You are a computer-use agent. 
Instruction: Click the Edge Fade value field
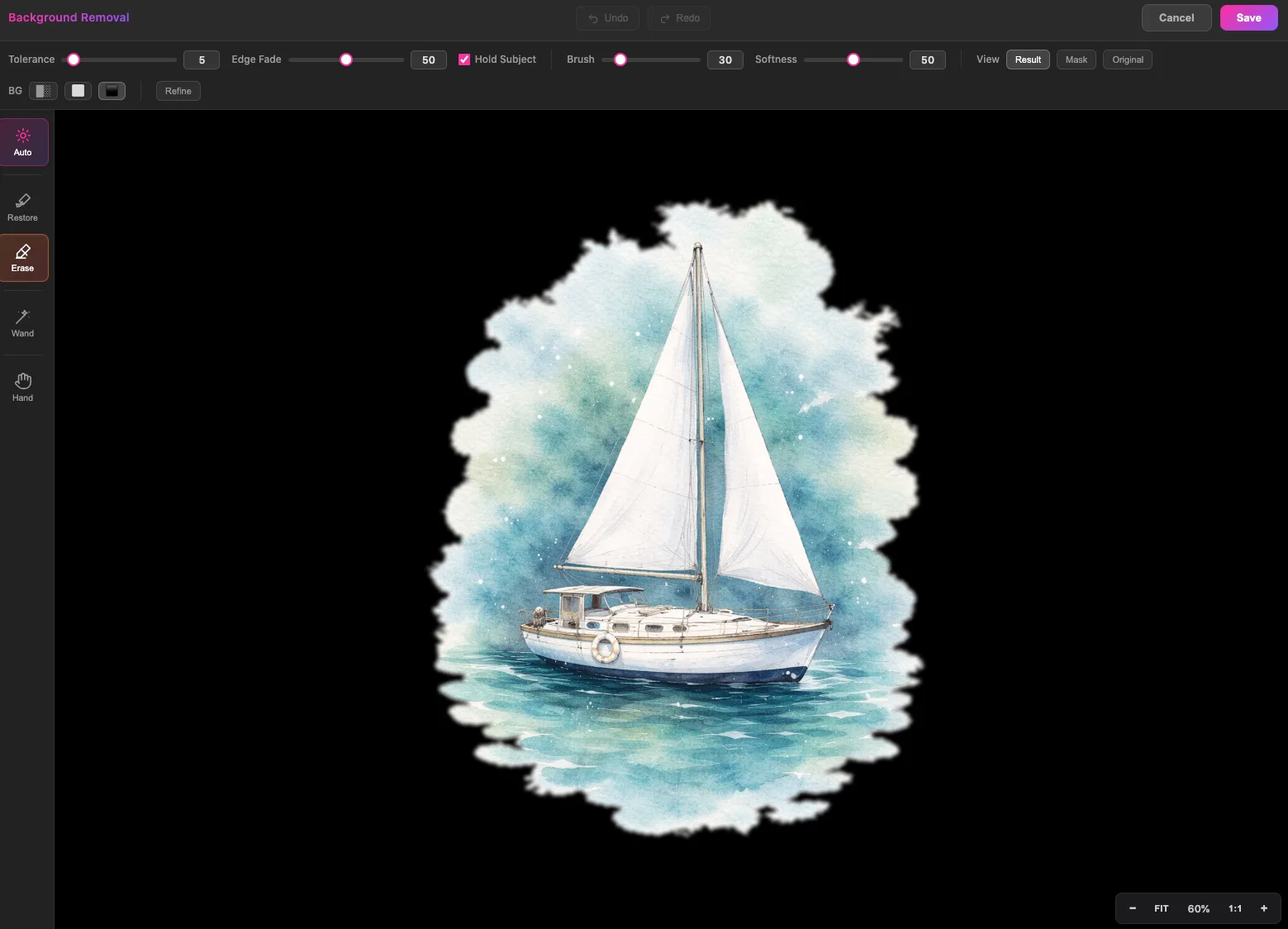429,60
